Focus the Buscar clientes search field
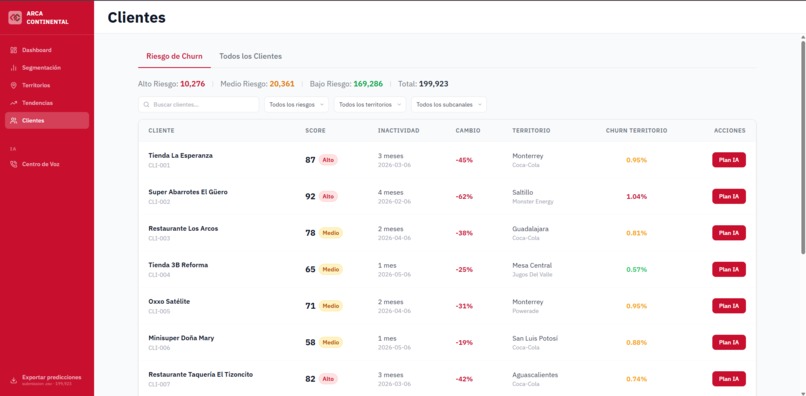This screenshot has width=806, height=396. point(198,104)
